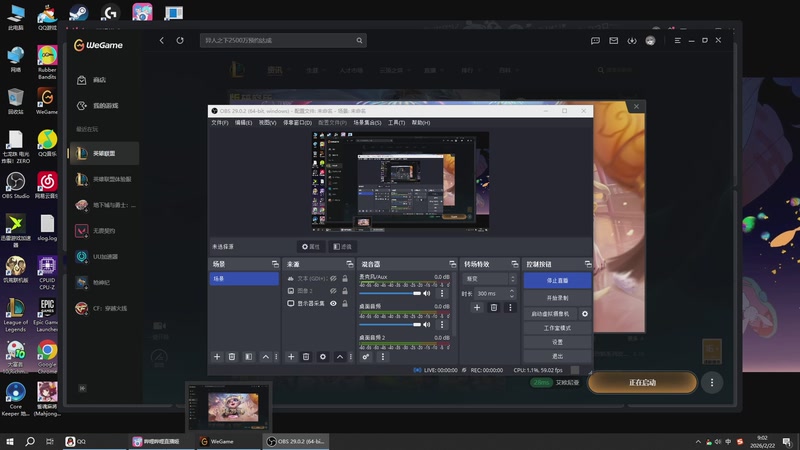This screenshot has height=450, width=800.
Task: Show the 图像 2 source
Action: 333,291
